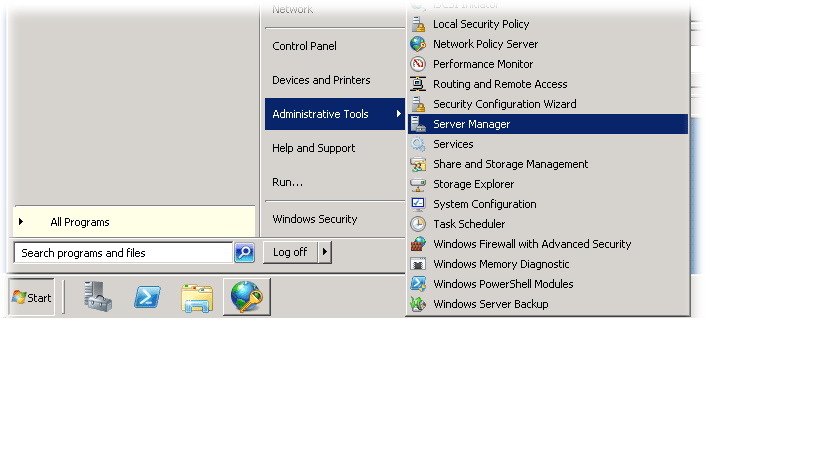The image size is (819, 460).
Task: Select Server Manager in the Administrative Tools list
Action: 471,124
